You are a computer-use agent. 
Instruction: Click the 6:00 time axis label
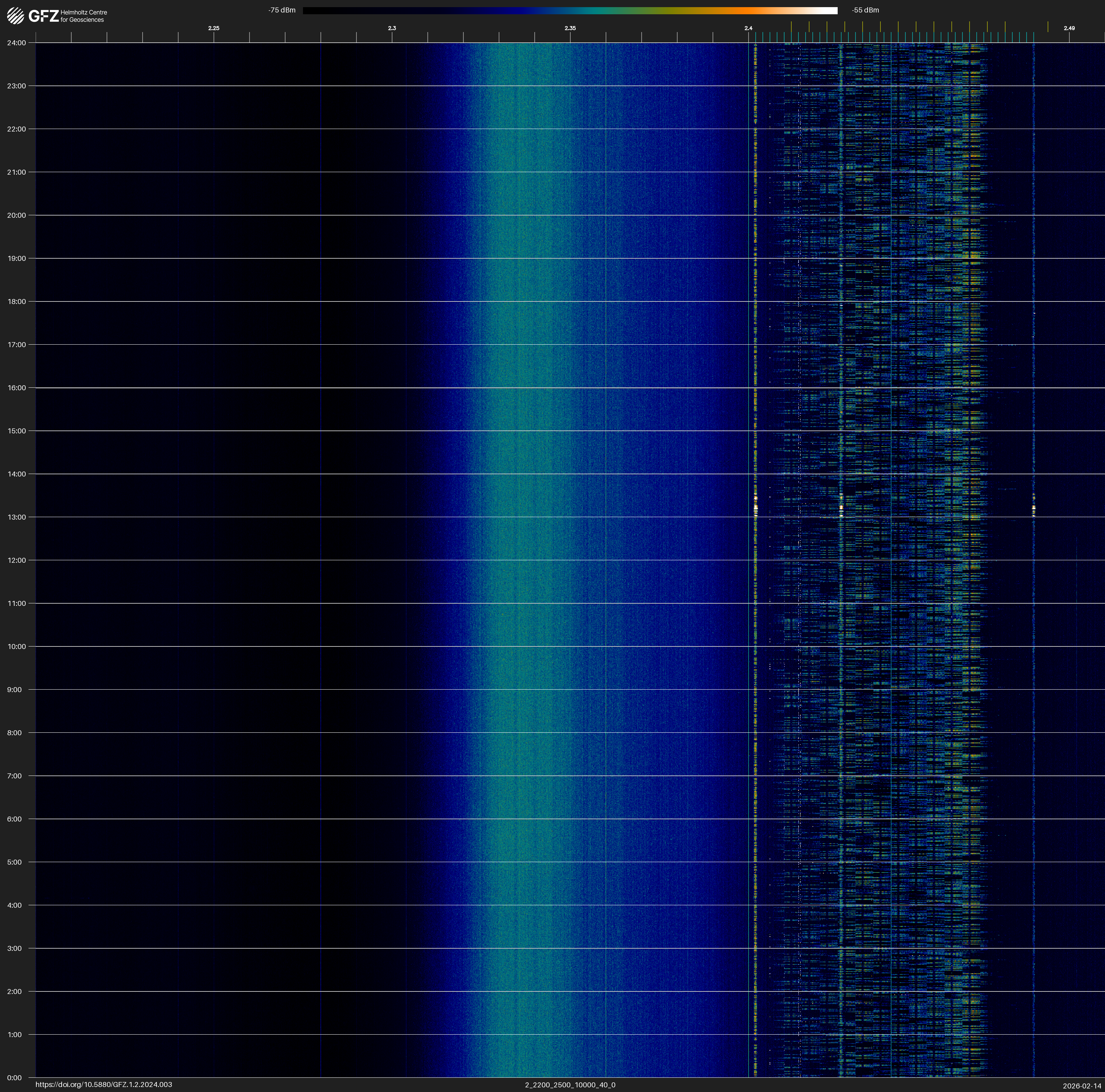[x=14, y=819]
